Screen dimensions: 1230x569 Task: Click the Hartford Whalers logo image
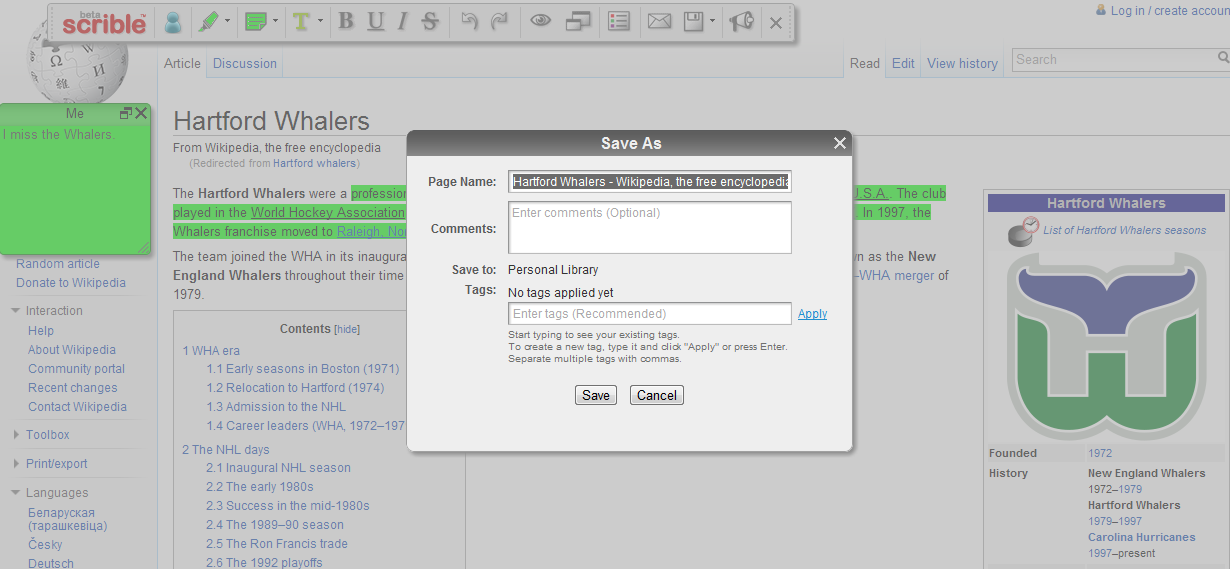tap(1106, 347)
